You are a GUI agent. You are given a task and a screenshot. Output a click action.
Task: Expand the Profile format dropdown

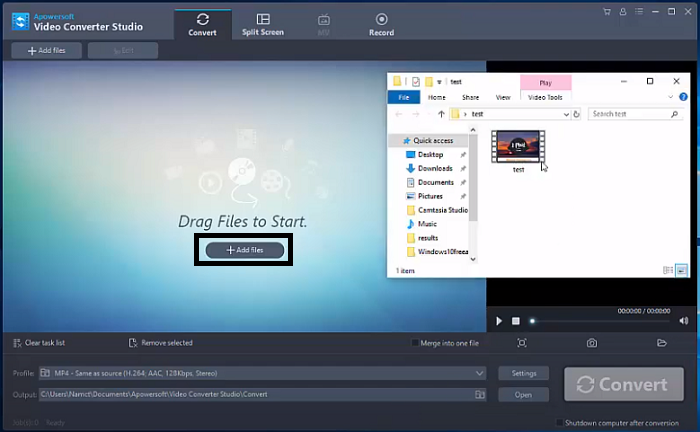pos(479,373)
